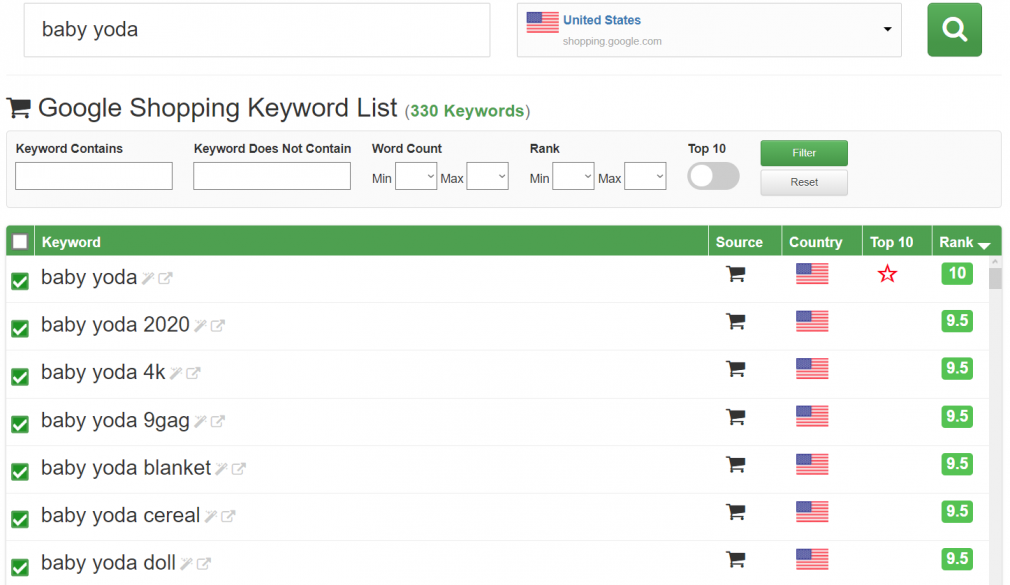Click the wand icon beside 'baby yoda 2020'
The height and width of the screenshot is (585, 1010).
click(x=200, y=326)
